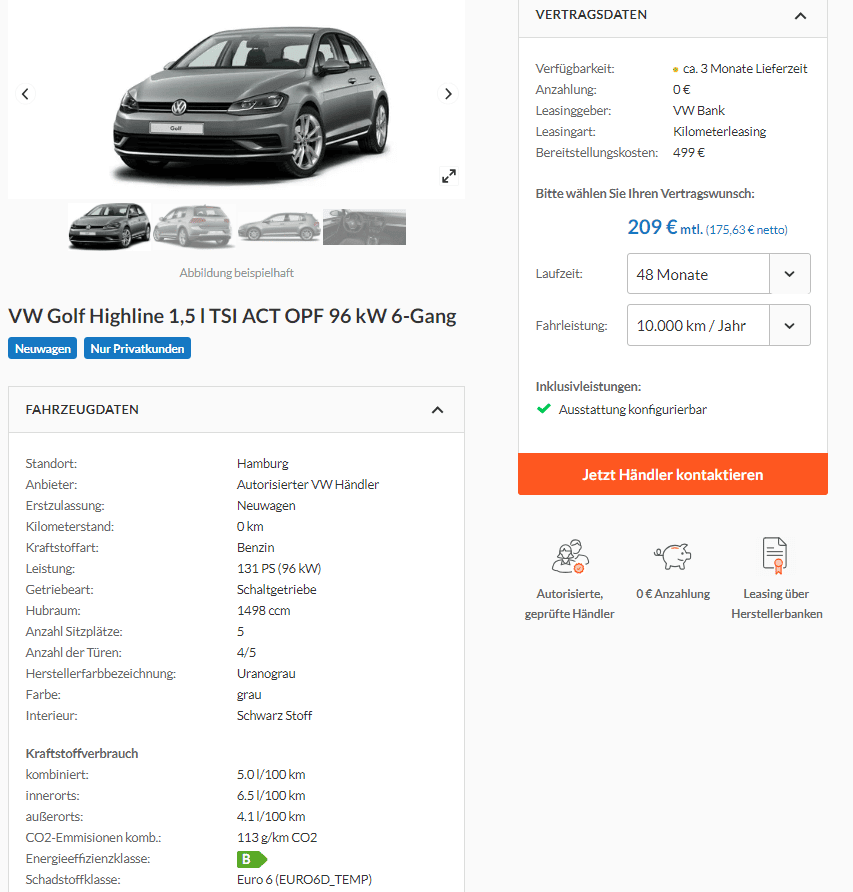This screenshot has width=853, height=892.
Task: Click the green B energy efficiency badge
Action: pyautogui.click(x=252, y=859)
